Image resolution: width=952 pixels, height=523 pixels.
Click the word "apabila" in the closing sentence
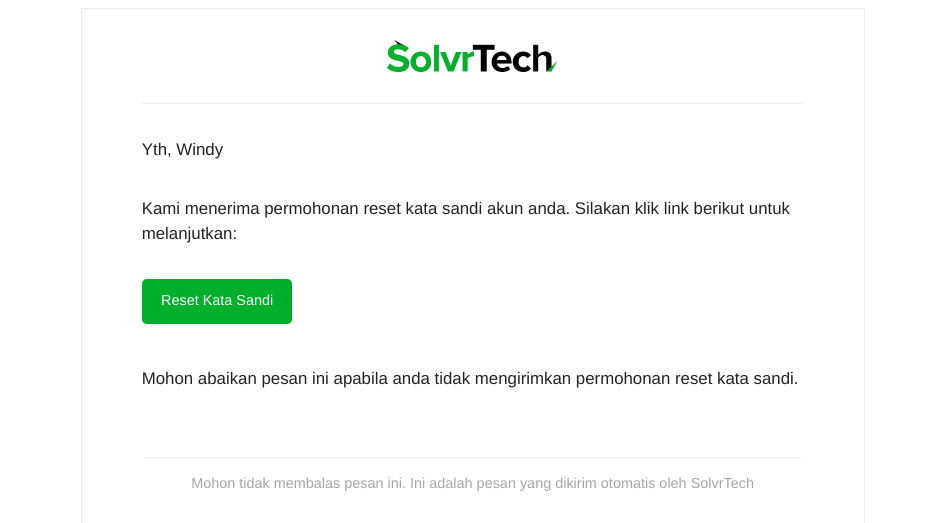tap(361, 378)
